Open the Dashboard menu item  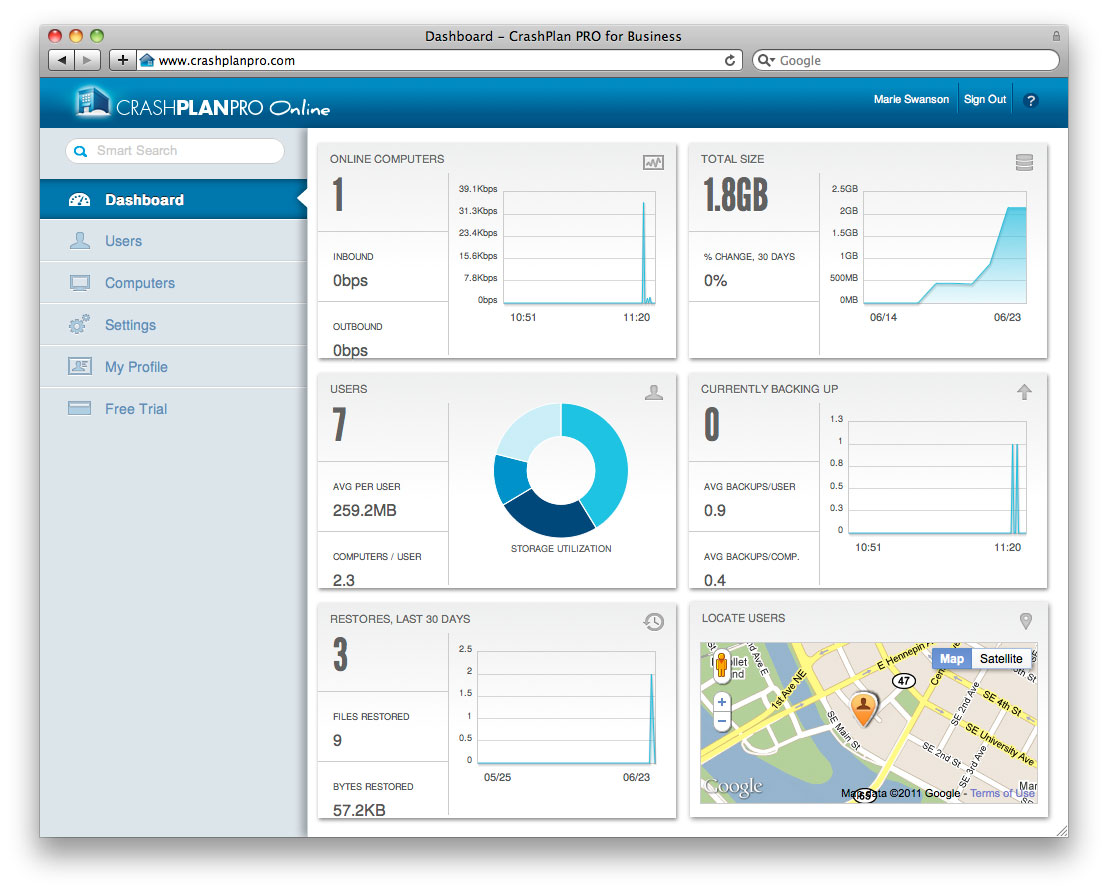click(x=174, y=199)
